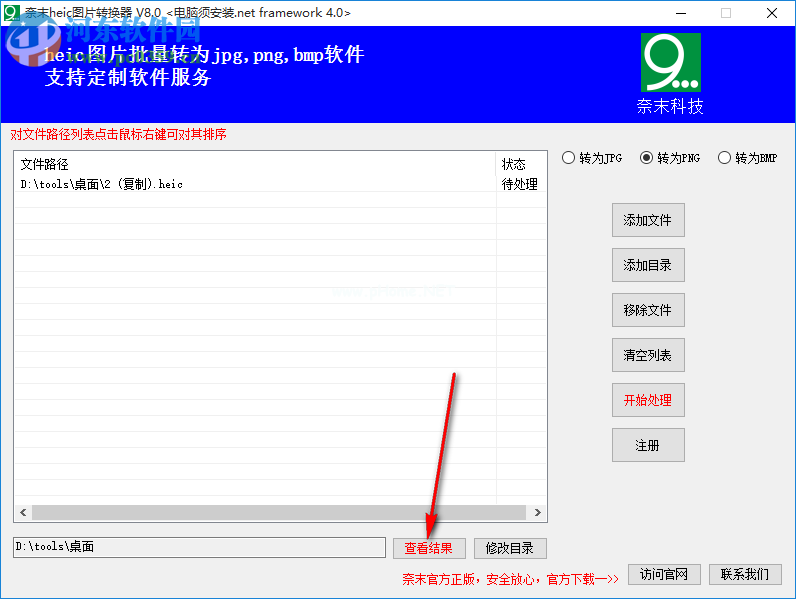Select the 转为BMP radio option
Viewport: 796px width, 599px height.
747,158
